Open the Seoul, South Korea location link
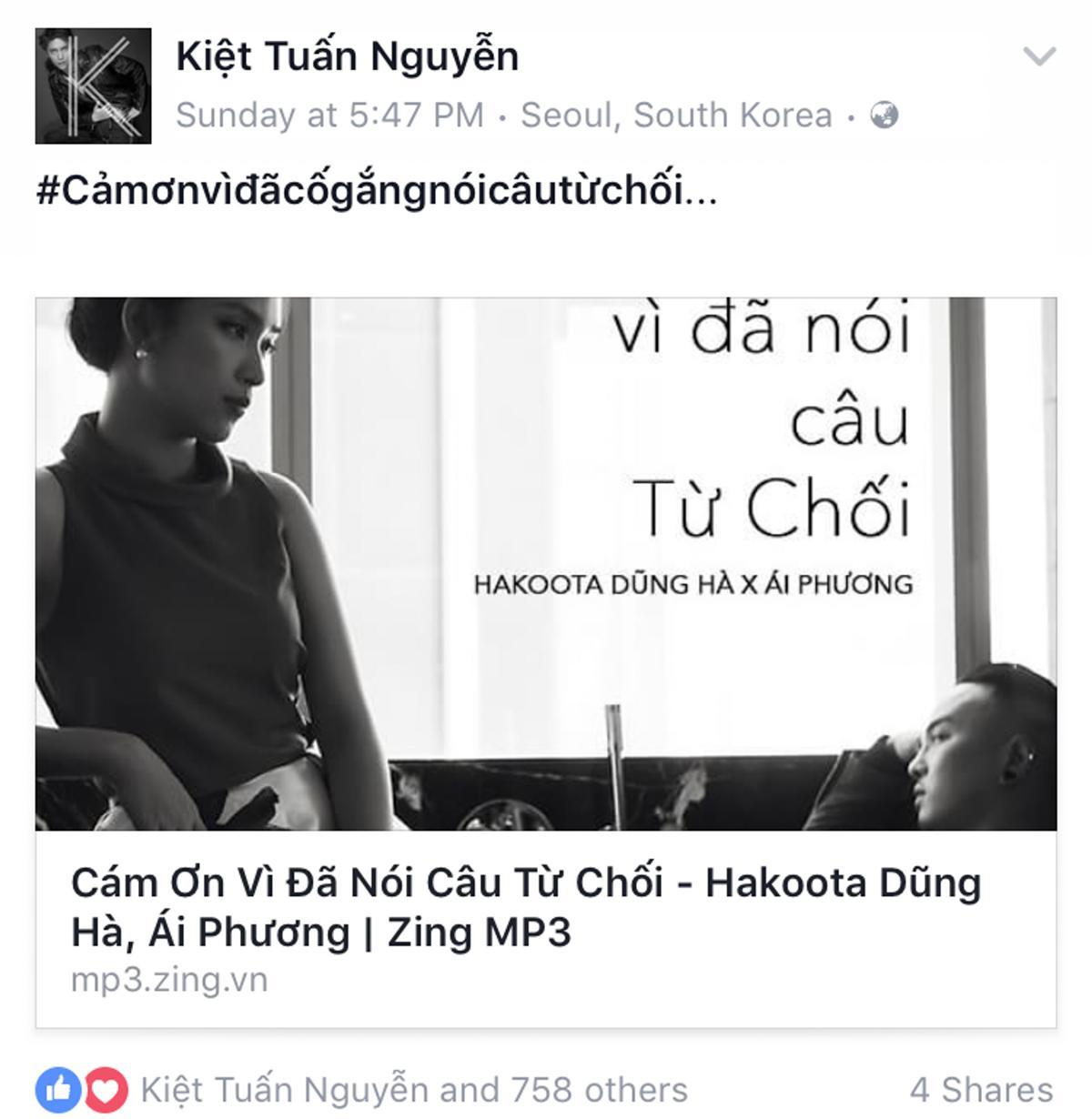1092x1119 pixels. [676, 116]
